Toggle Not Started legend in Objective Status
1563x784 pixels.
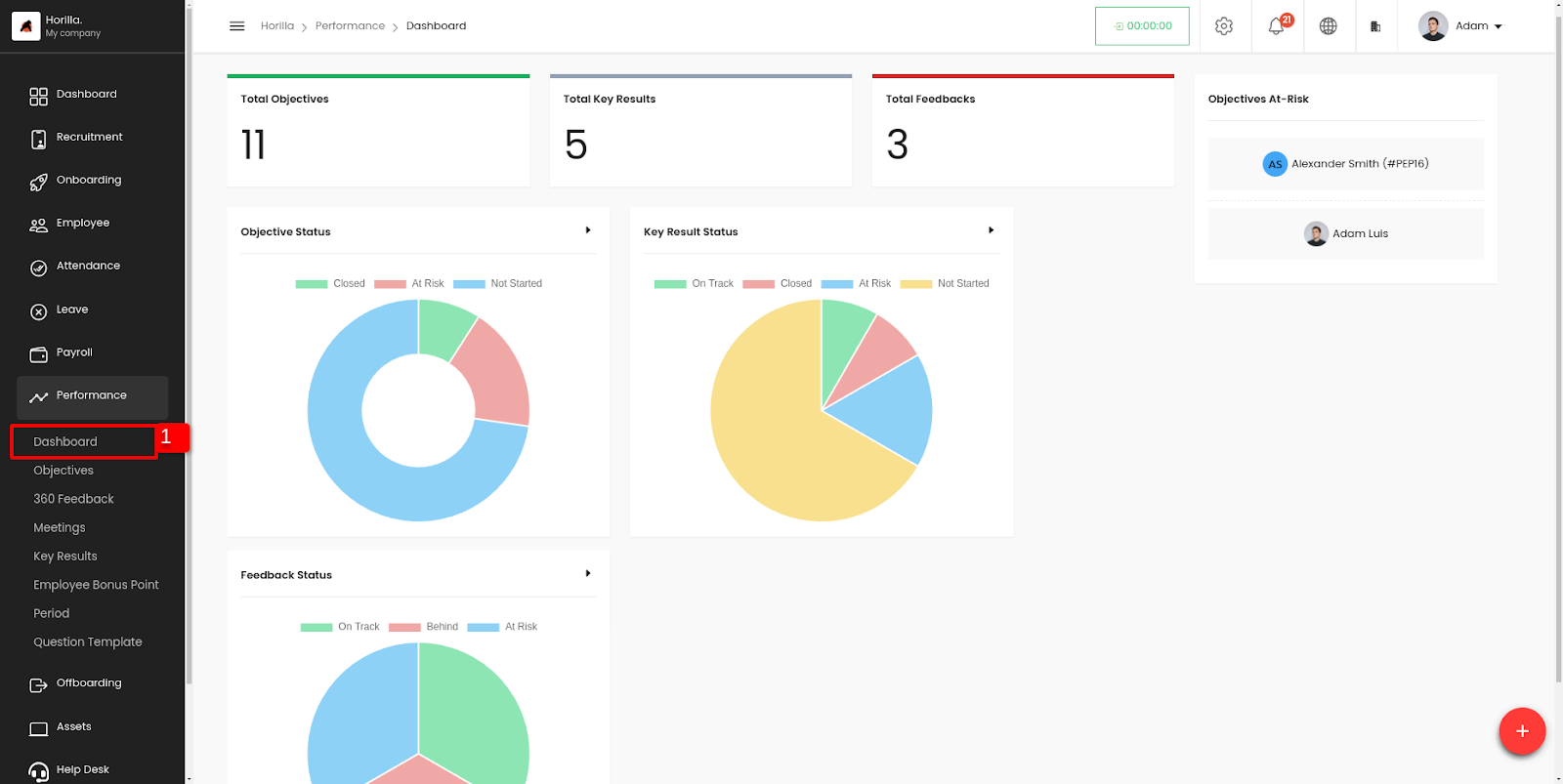[498, 284]
